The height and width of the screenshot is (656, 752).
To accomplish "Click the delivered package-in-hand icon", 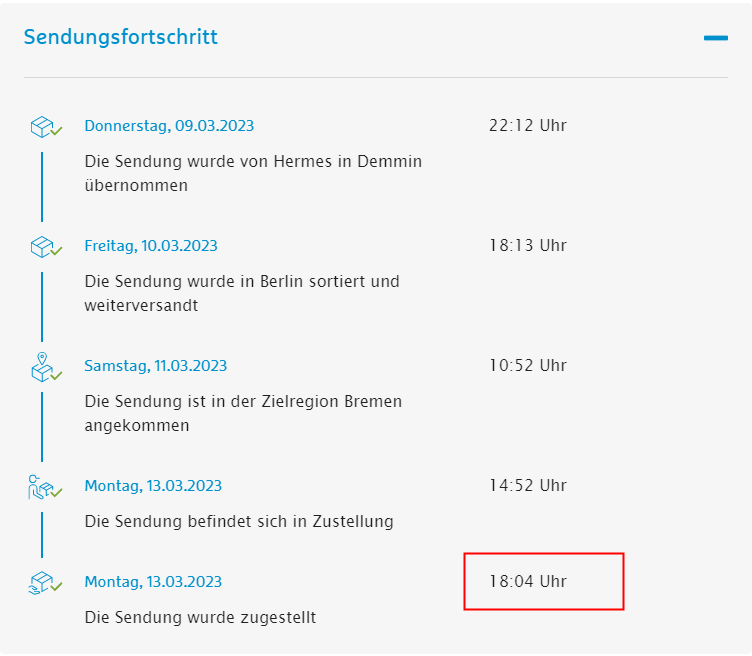I will point(45,583).
